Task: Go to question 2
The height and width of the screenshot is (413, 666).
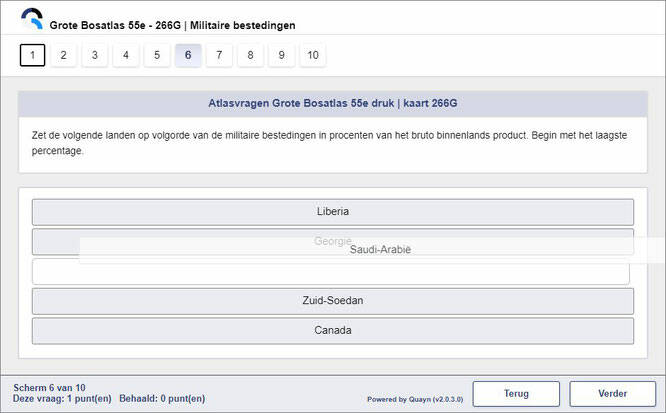Action: pyautogui.click(x=63, y=55)
